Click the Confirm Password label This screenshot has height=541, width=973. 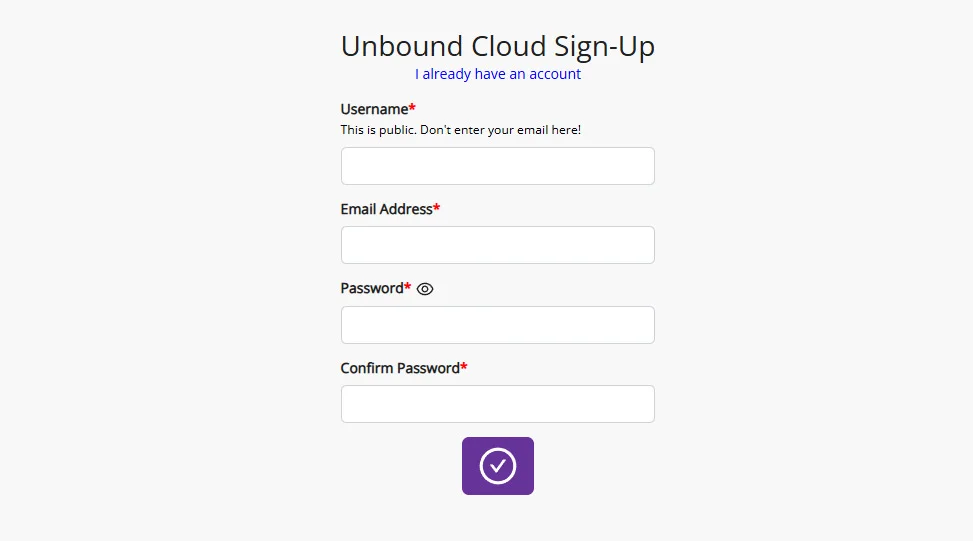point(399,368)
